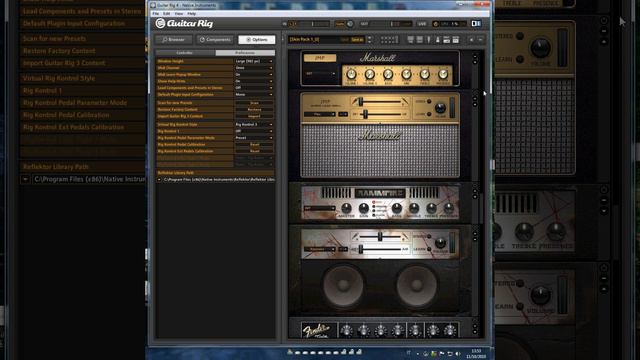Viewport: 640px width, 360px height.
Task: Switch to the Browser panel
Action: (x=173, y=40)
